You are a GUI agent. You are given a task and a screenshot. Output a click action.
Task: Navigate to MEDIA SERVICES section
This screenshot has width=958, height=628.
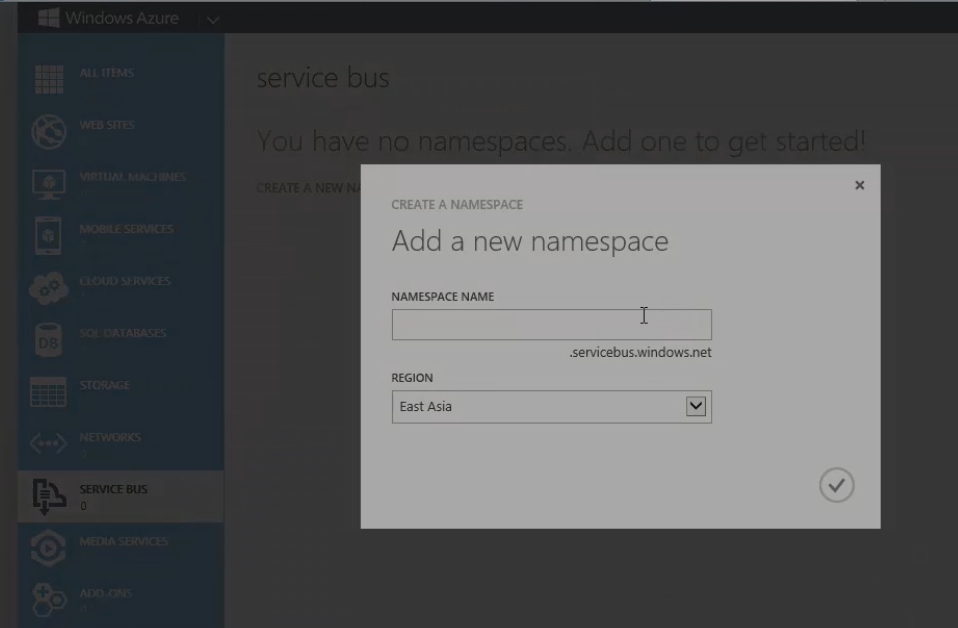click(123, 541)
